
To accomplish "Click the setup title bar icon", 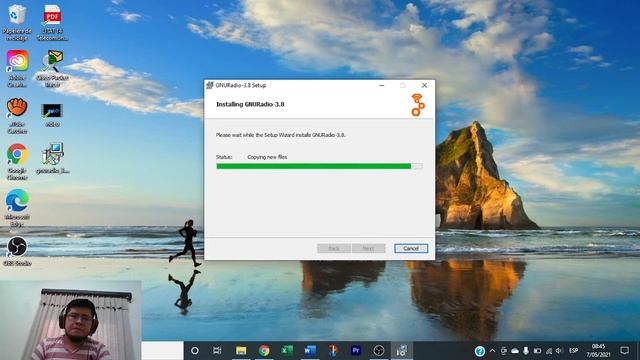I will tap(210, 85).
